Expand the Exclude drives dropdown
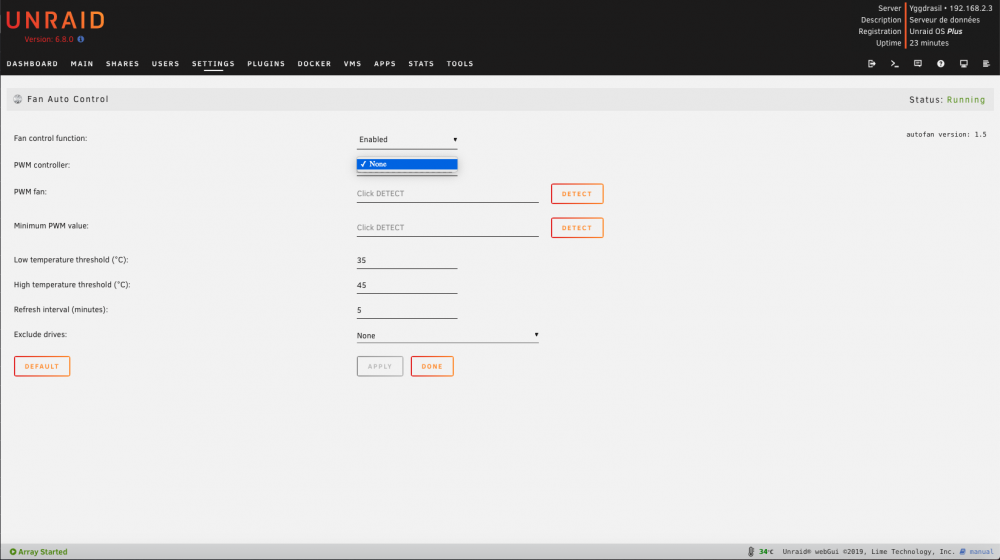The height and width of the screenshot is (560, 1000). 447,335
